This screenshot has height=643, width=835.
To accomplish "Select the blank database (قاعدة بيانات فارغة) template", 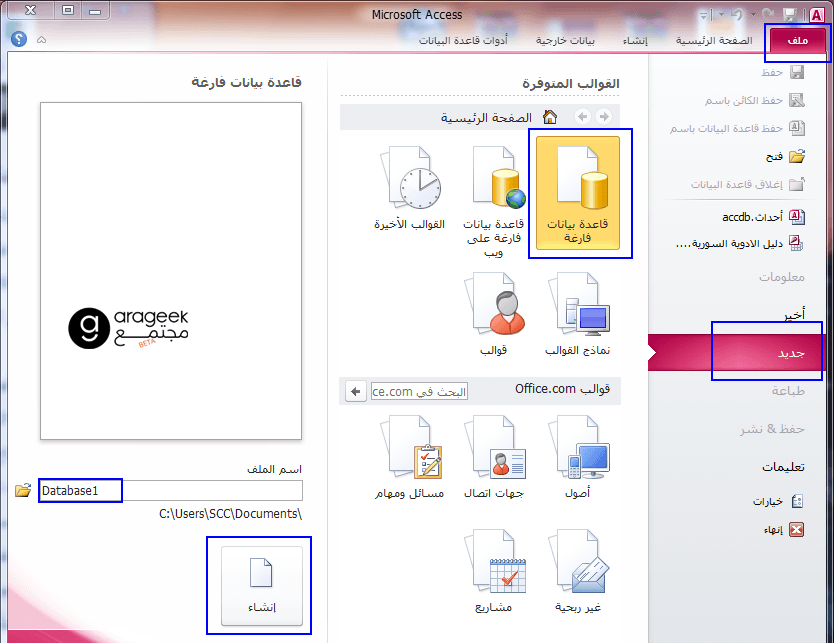I will 578,193.
